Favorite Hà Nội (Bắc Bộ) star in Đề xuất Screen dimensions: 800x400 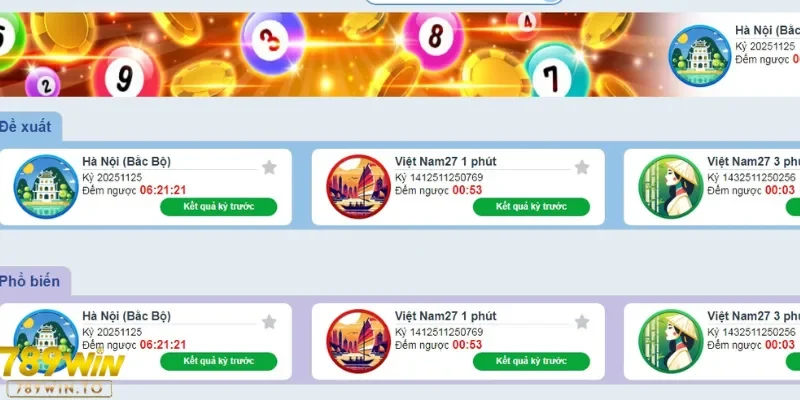269,167
